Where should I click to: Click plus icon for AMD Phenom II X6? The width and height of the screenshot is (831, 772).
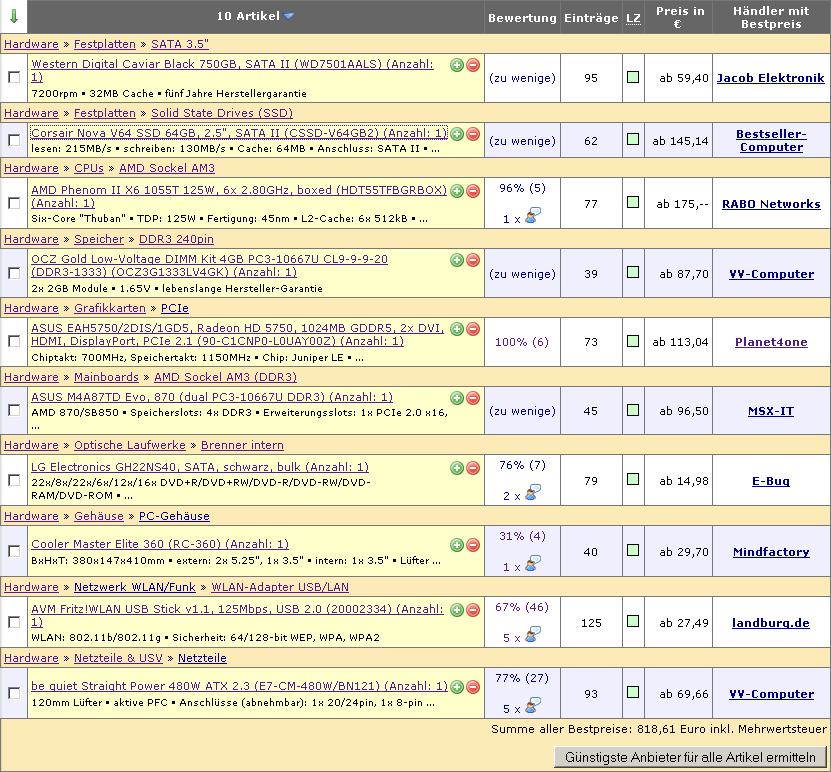457,191
